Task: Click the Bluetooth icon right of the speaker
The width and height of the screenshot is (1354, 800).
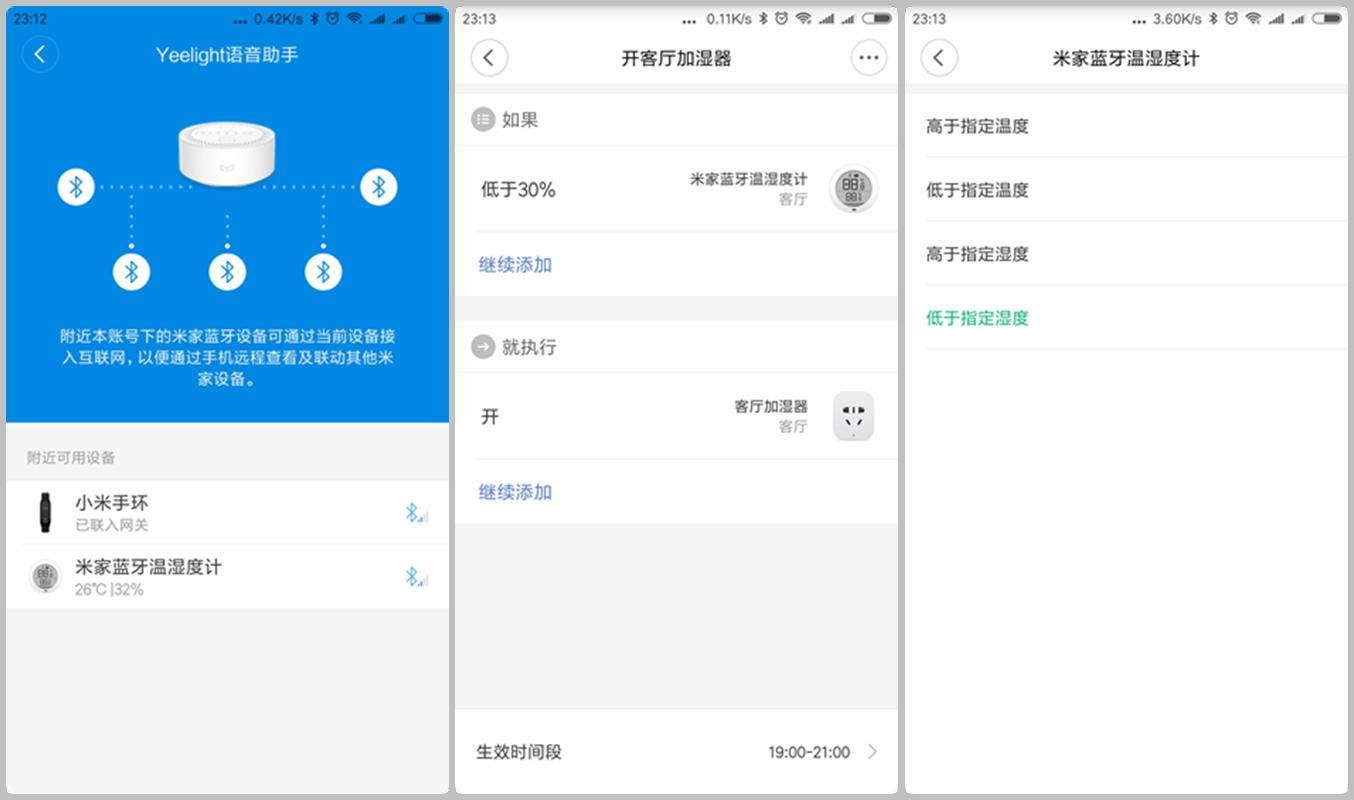Action: tap(378, 187)
